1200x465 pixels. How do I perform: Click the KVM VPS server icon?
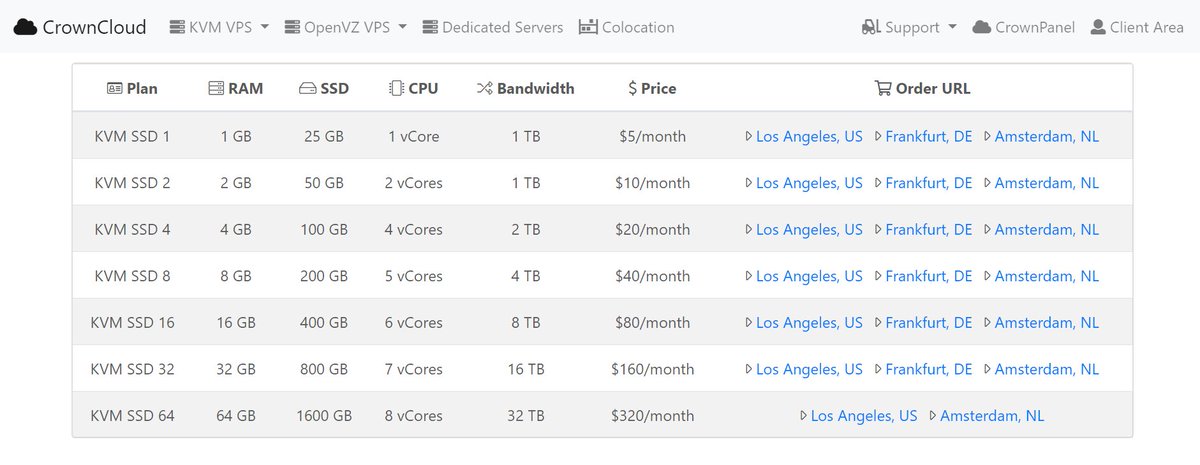tap(177, 27)
